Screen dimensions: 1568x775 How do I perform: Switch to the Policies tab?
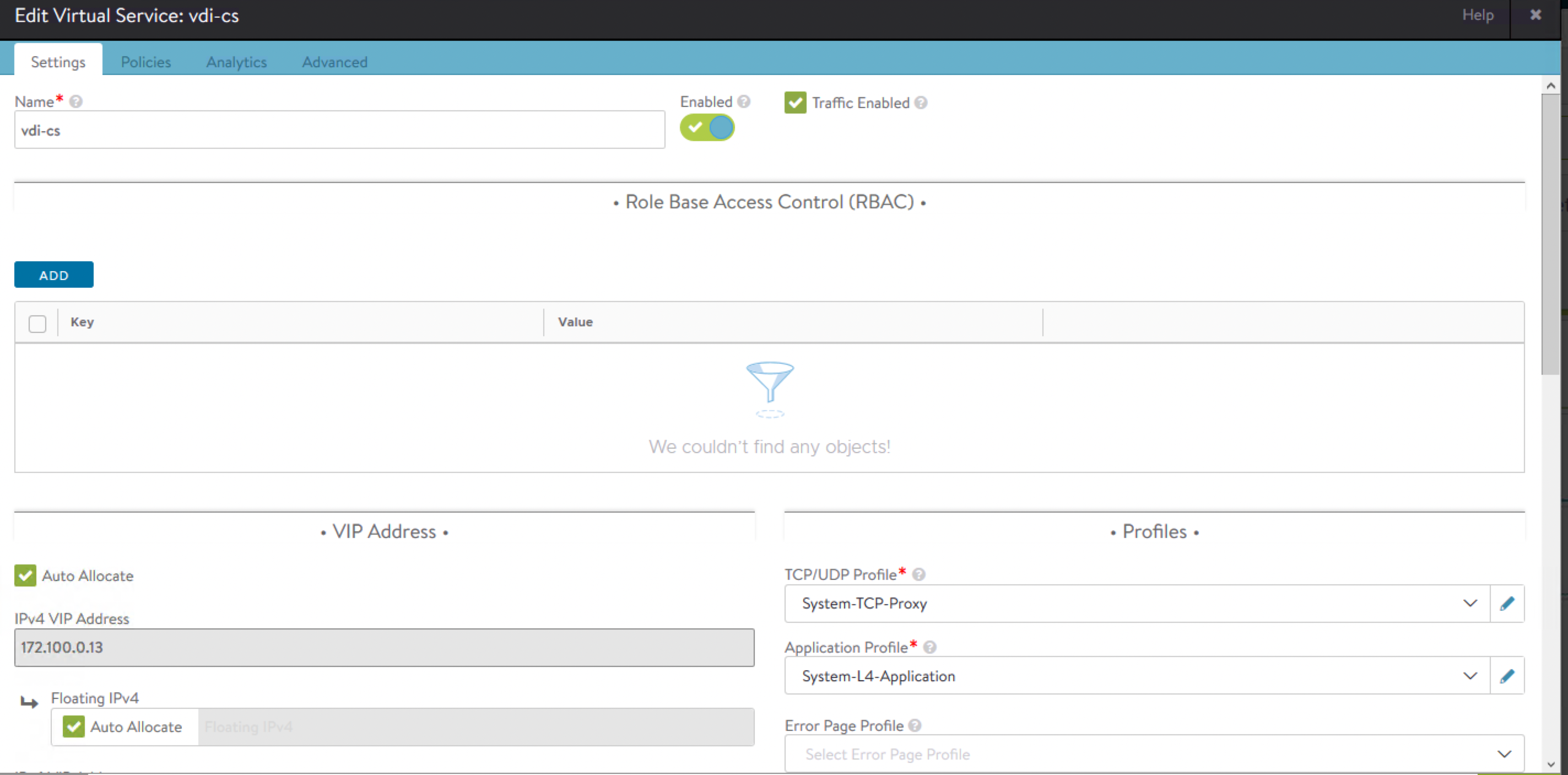point(145,62)
